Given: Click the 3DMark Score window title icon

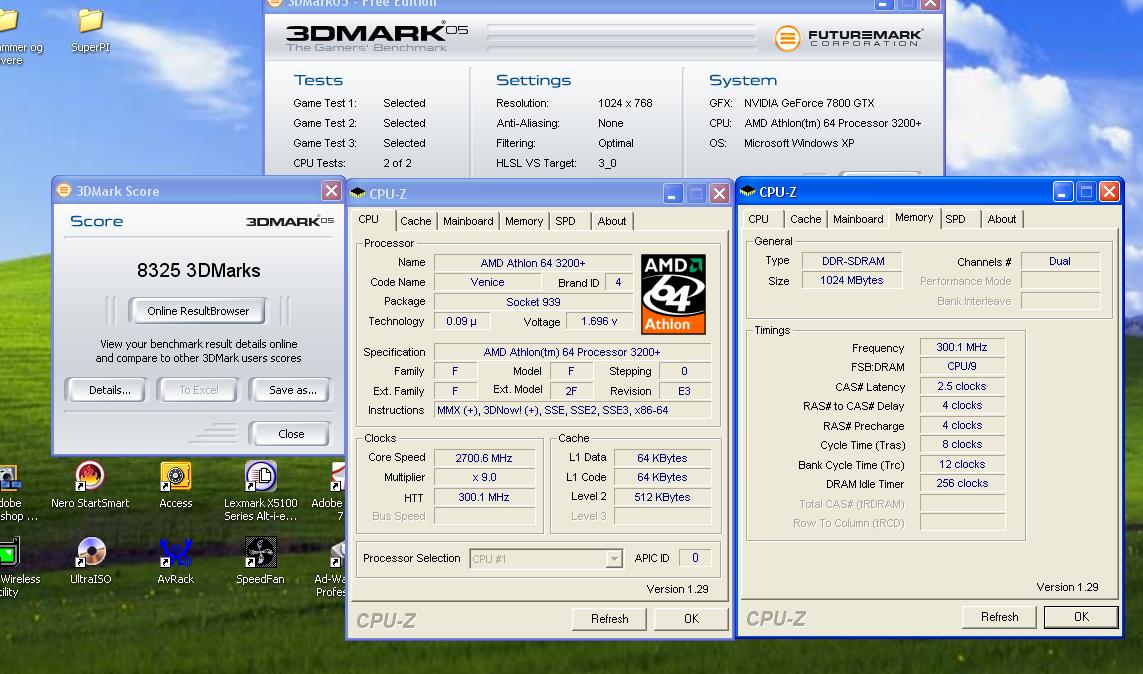Looking at the screenshot, I should point(64,190).
